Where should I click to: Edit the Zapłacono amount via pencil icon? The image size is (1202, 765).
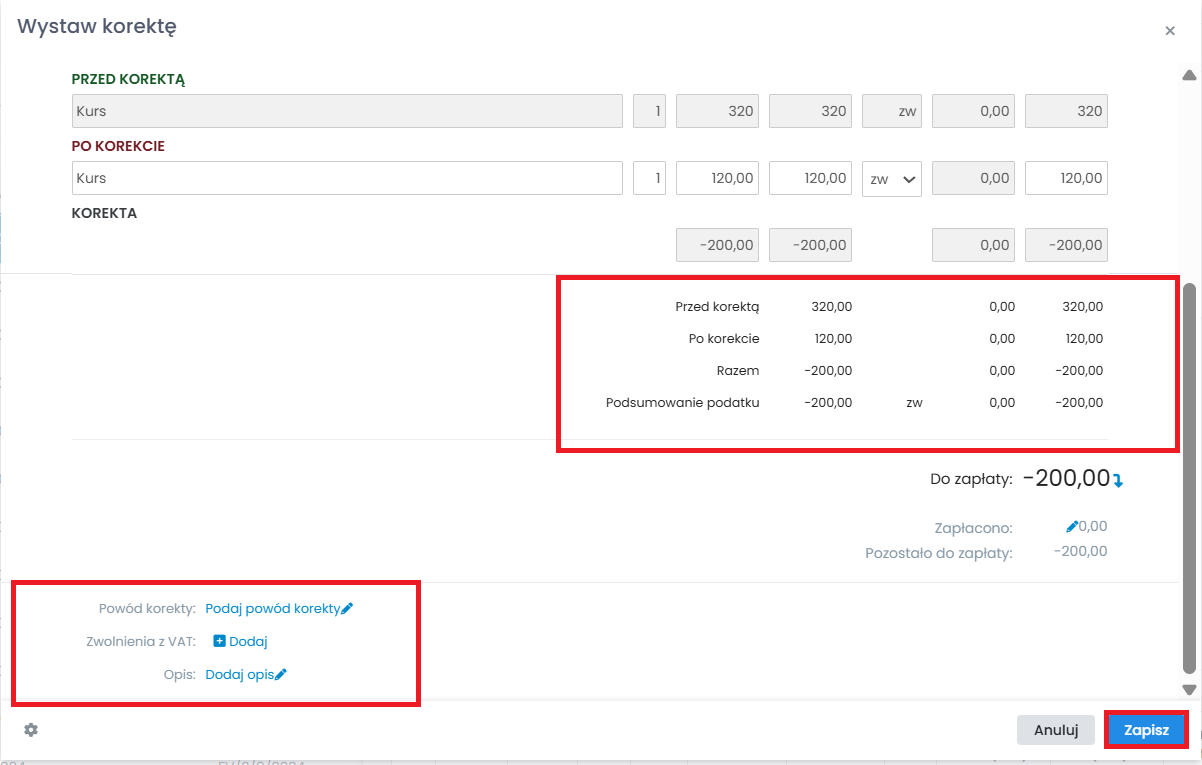click(1072, 526)
